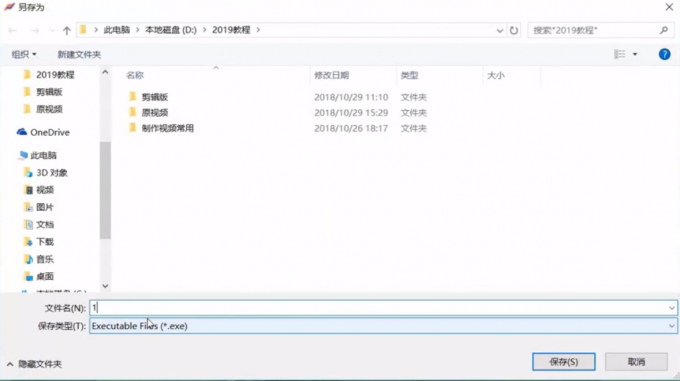Click the navigation pane scrollbar thumb
Viewport: 680px width, 381px height.
pos(105,190)
